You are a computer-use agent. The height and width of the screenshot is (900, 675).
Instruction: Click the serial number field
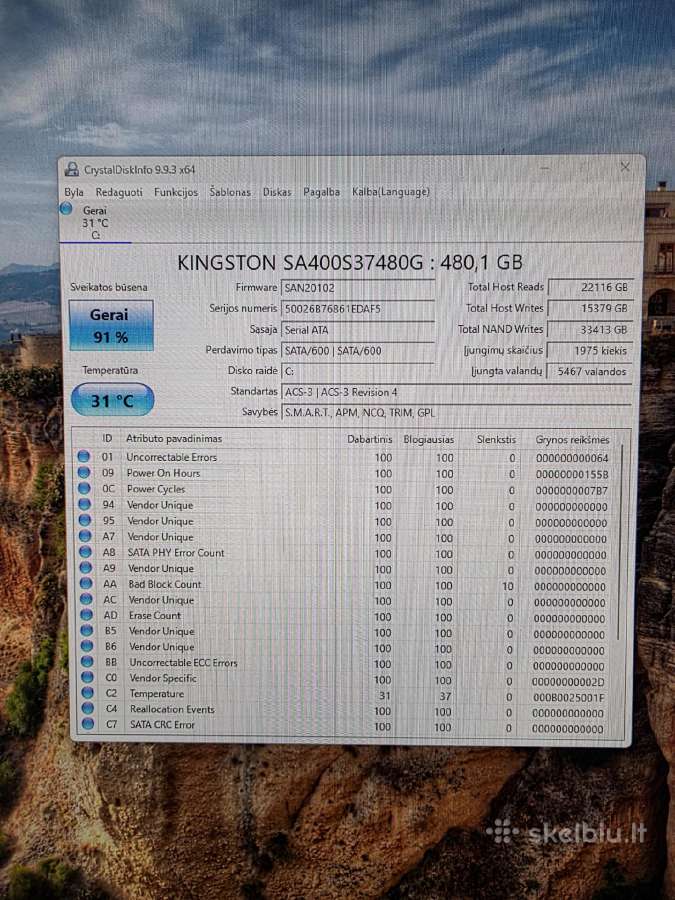click(x=358, y=309)
